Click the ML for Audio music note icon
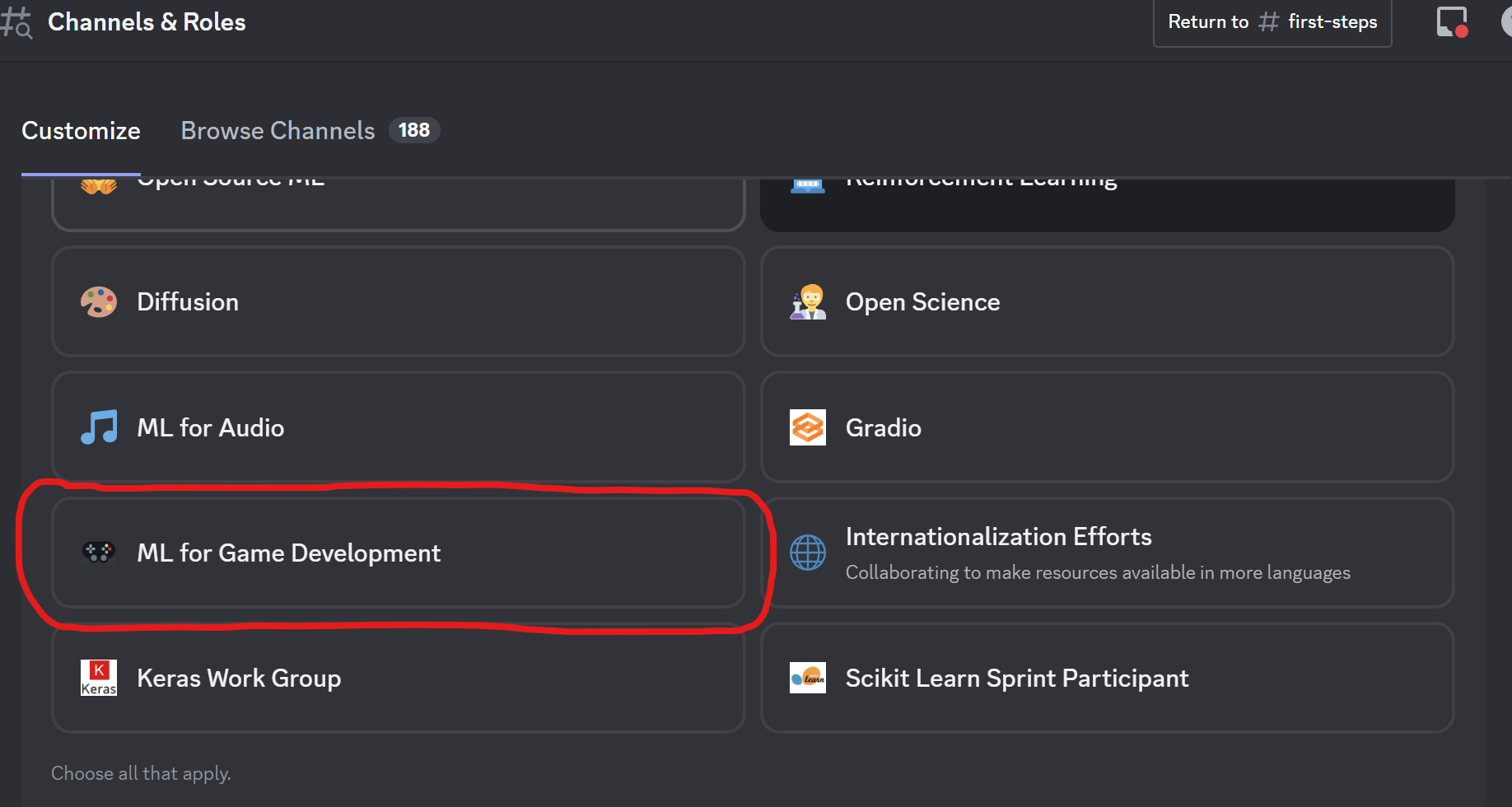Viewport: 1512px width, 807px height. pyautogui.click(x=99, y=427)
